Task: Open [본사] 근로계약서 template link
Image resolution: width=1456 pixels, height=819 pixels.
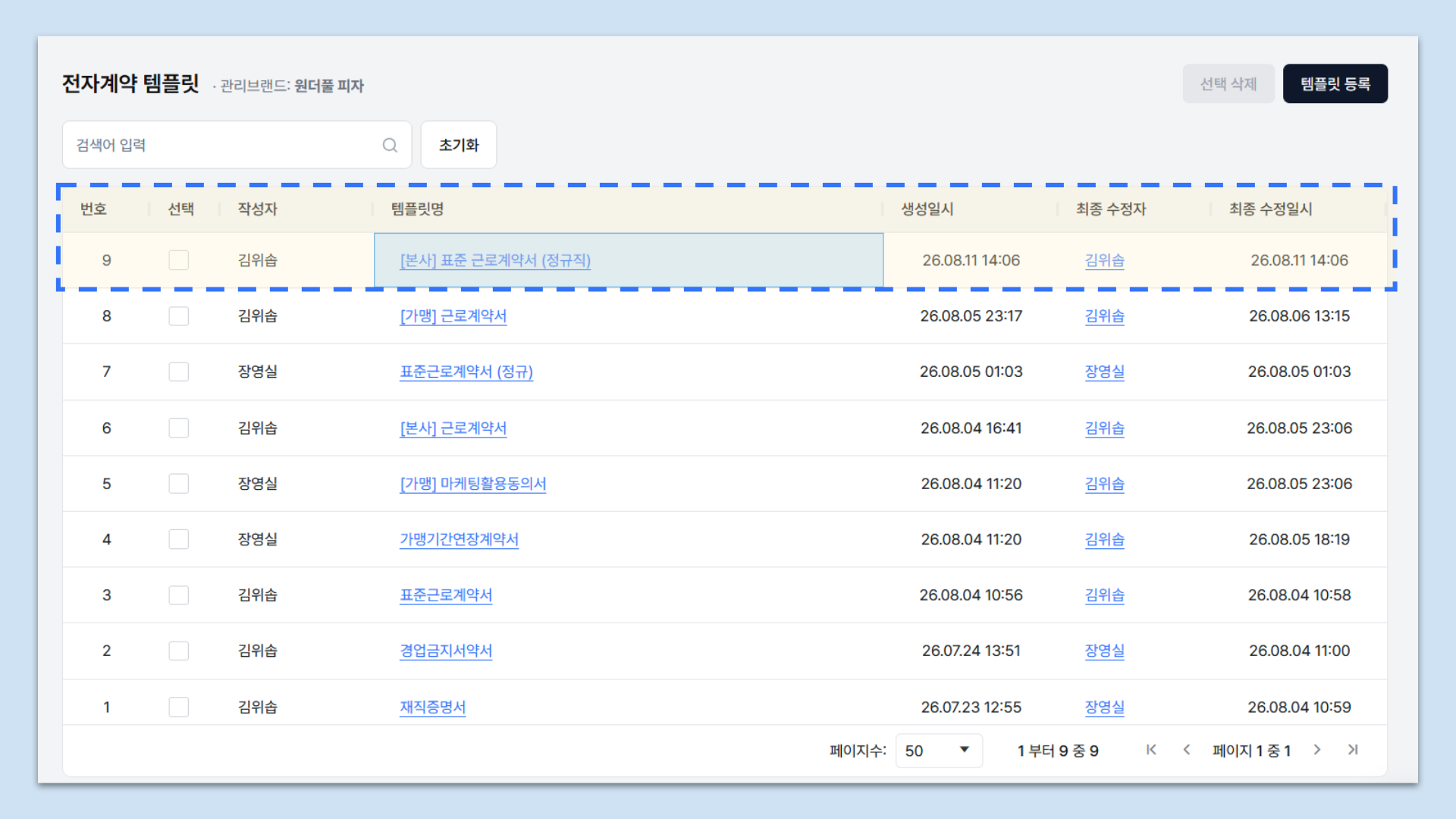Action: (x=453, y=428)
